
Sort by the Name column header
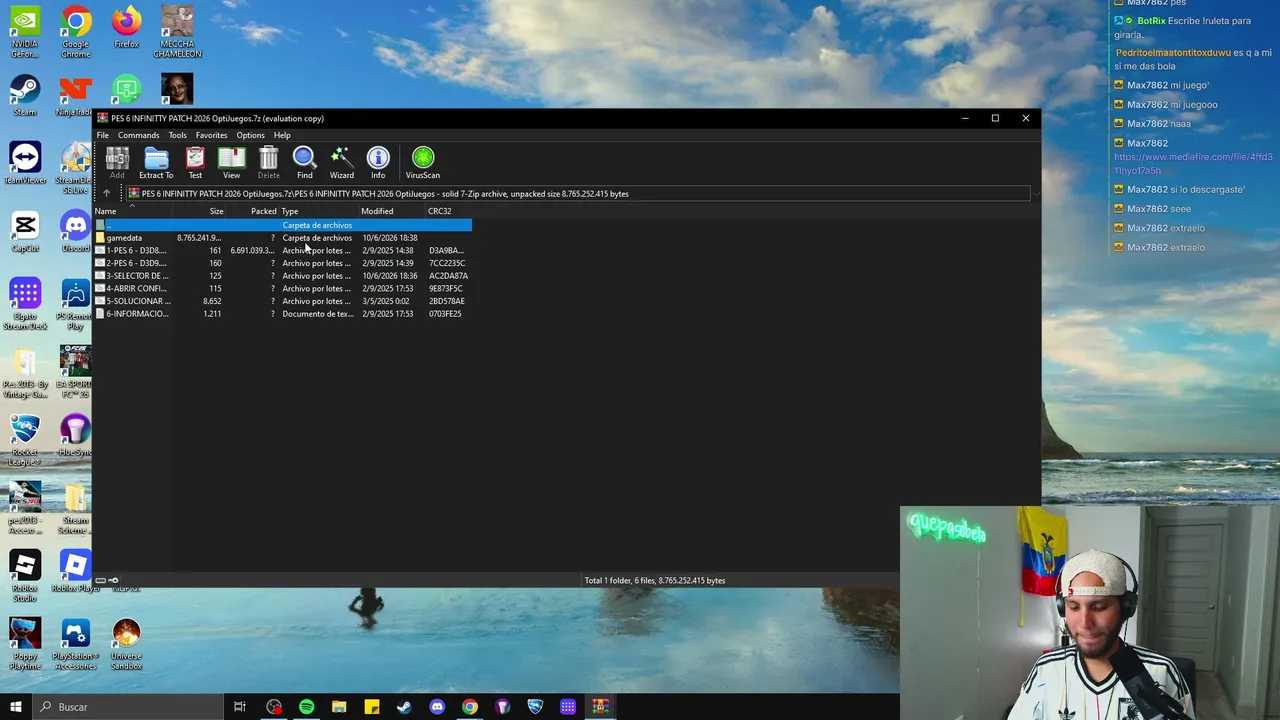click(x=132, y=211)
